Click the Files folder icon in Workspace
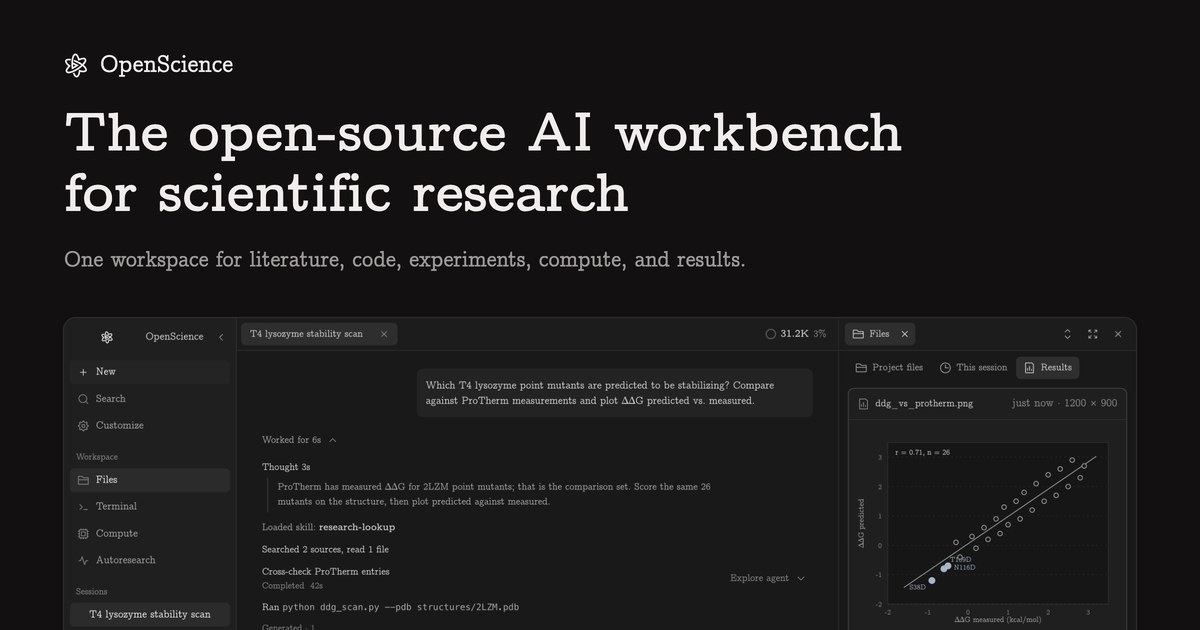This screenshot has width=1200, height=630. [84, 480]
